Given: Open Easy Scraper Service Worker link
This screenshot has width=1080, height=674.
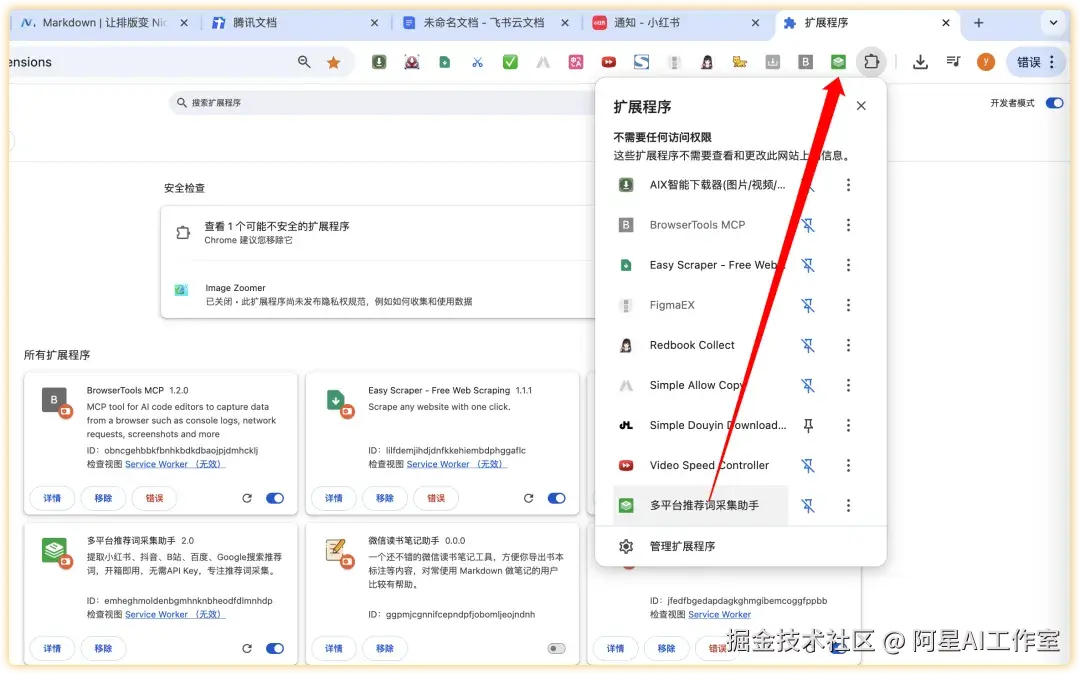Looking at the screenshot, I should (x=457, y=464).
